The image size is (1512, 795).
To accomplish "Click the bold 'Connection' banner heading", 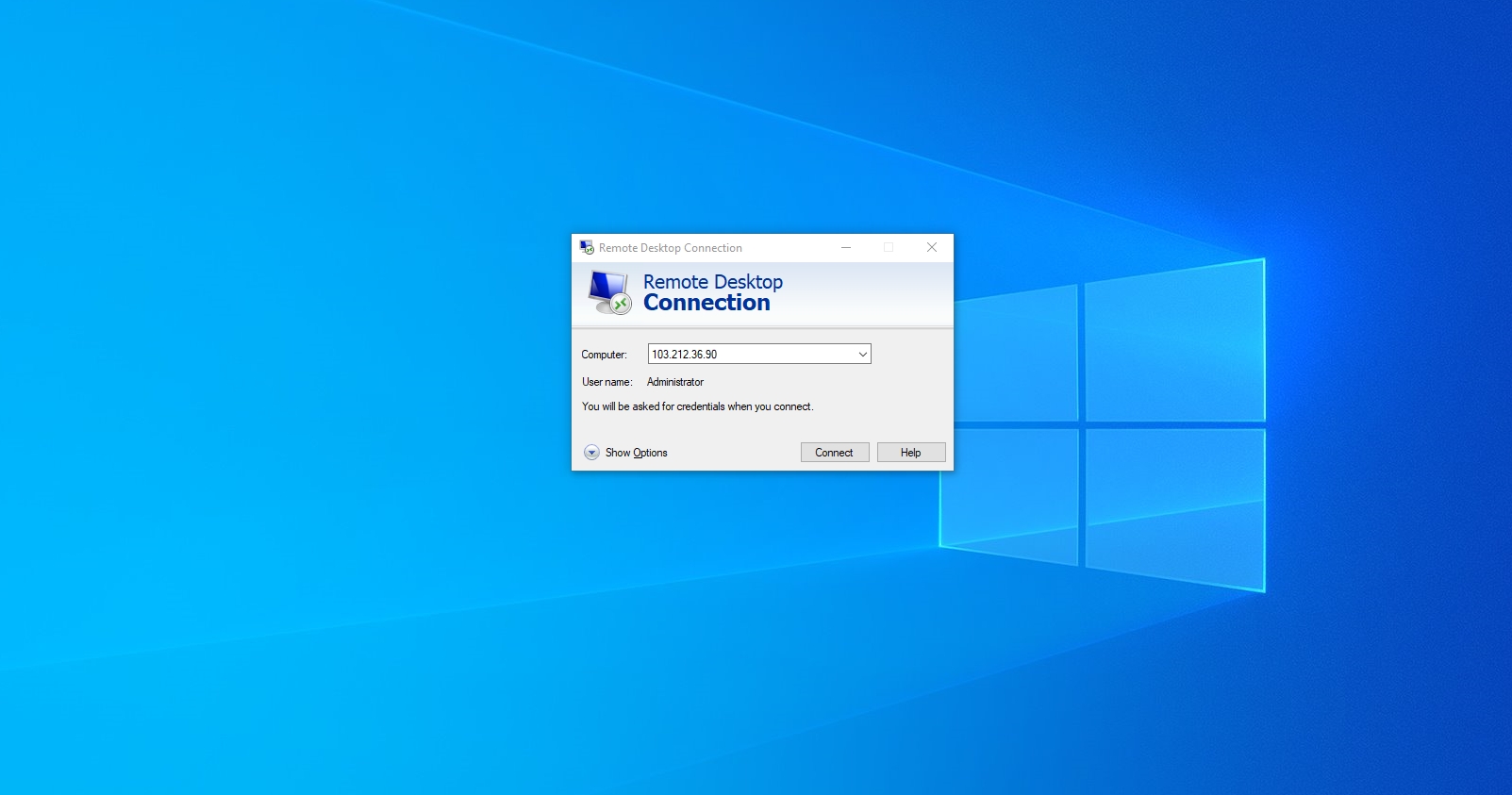I will coord(706,303).
